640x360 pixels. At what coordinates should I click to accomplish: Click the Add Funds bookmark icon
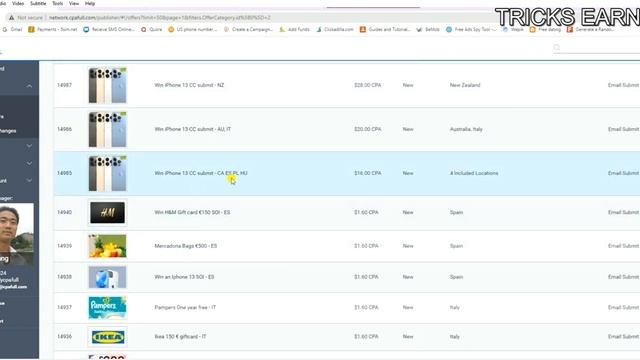[282, 29]
